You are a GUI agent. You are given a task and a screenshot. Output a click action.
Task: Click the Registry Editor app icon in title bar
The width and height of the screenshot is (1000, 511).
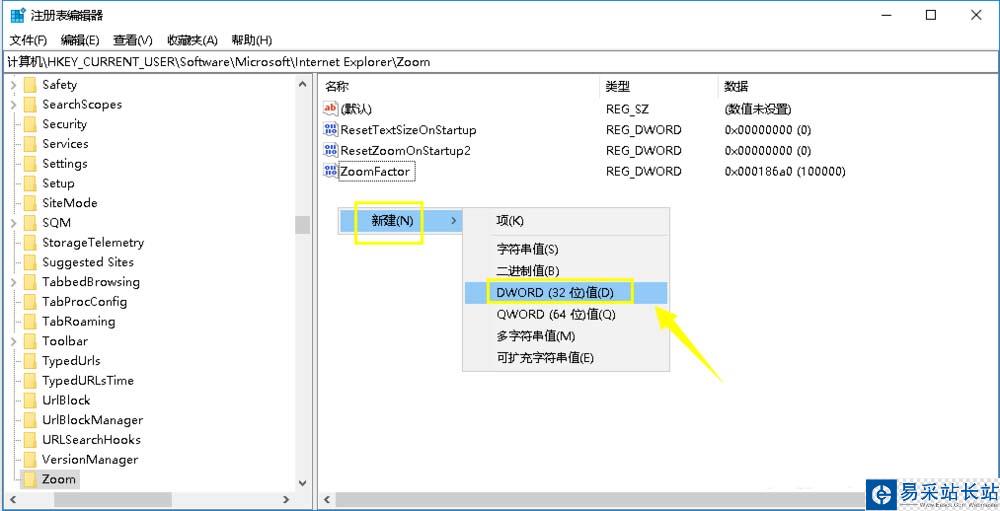pyautogui.click(x=18, y=15)
